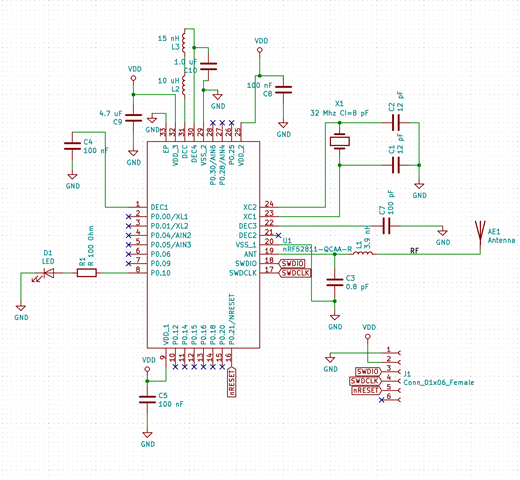520x480 pixels.
Task: Select the C10 capacitor symbol
Action: click(208, 66)
